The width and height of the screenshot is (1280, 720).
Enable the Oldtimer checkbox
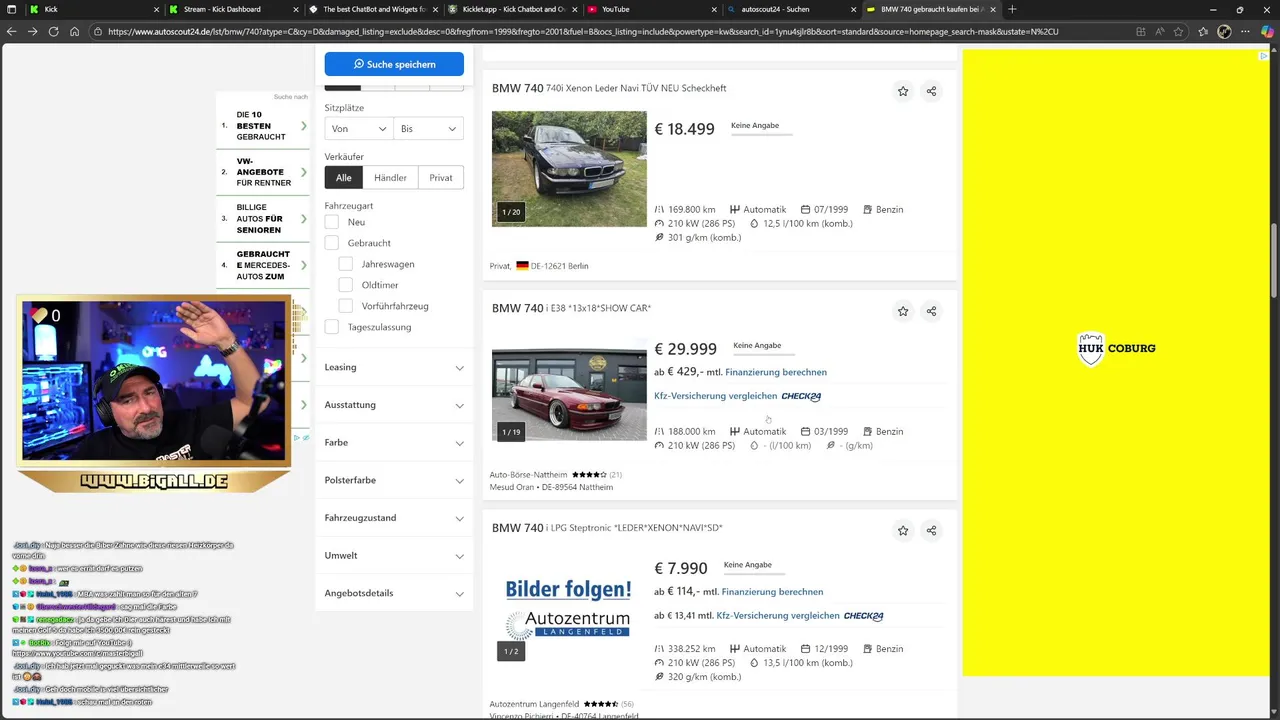pyautogui.click(x=346, y=285)
